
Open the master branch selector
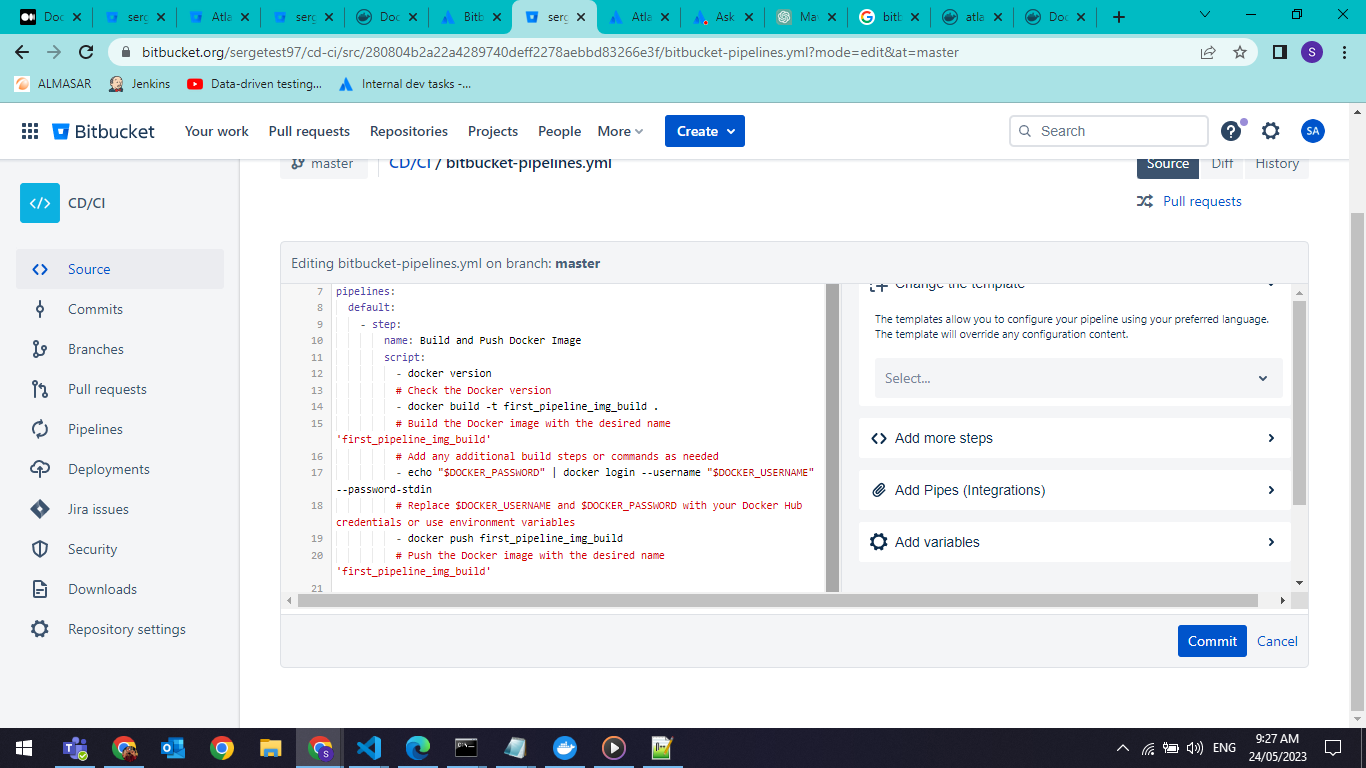(323, 162)
